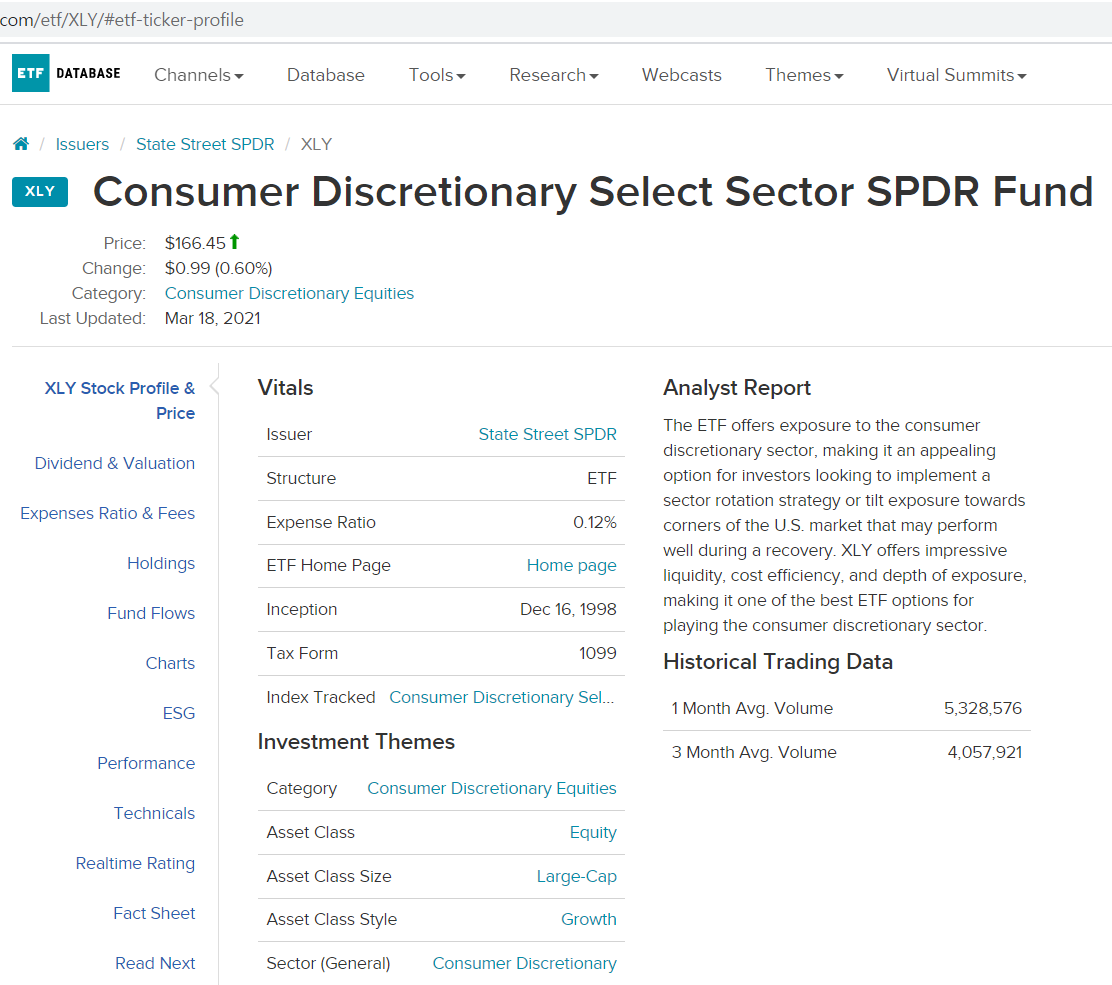Open the ETF Home page link
The width and height of the screenshot is (1112, 985).
point(571,565)
